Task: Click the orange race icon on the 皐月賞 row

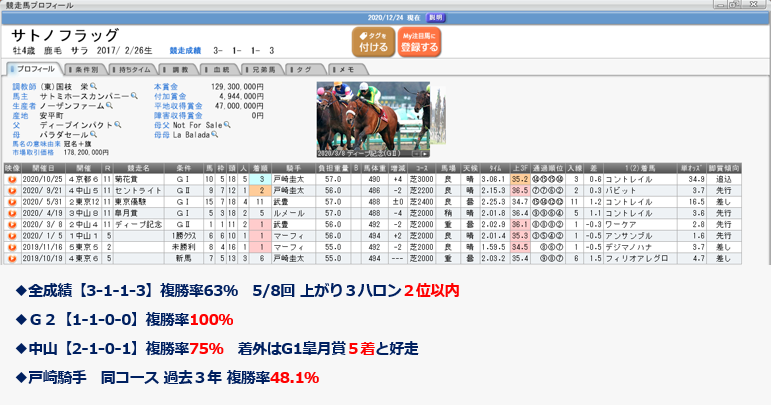Action: [x=12, y=211]
